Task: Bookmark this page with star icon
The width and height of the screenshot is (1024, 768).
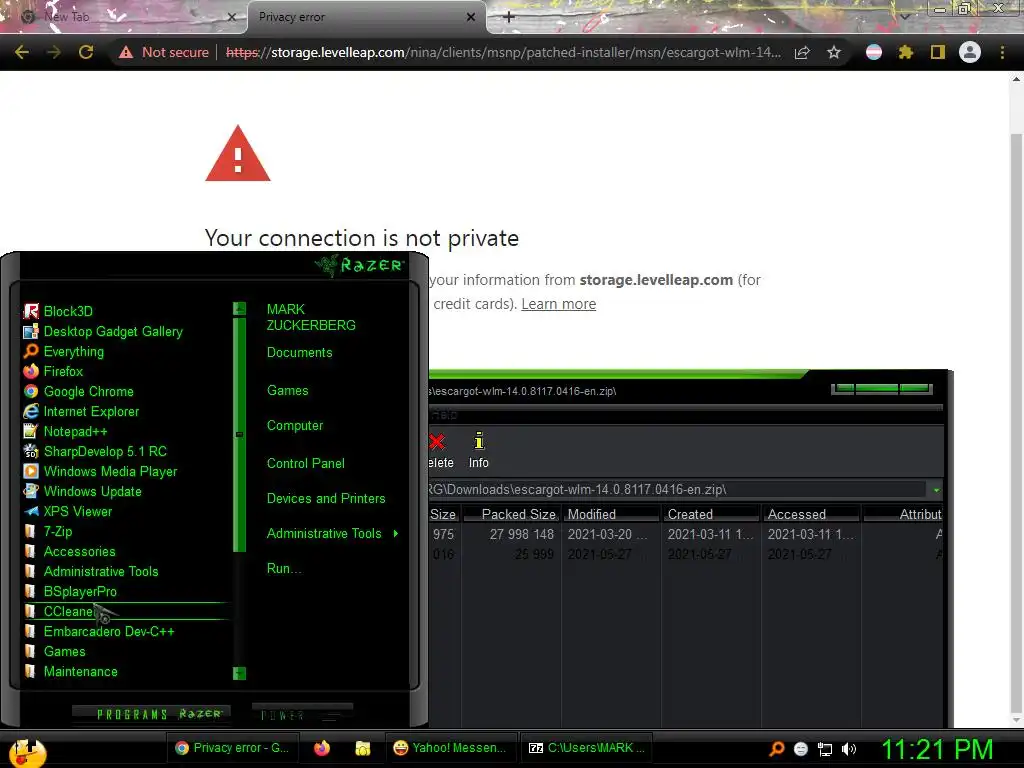Action: [834, 52]
